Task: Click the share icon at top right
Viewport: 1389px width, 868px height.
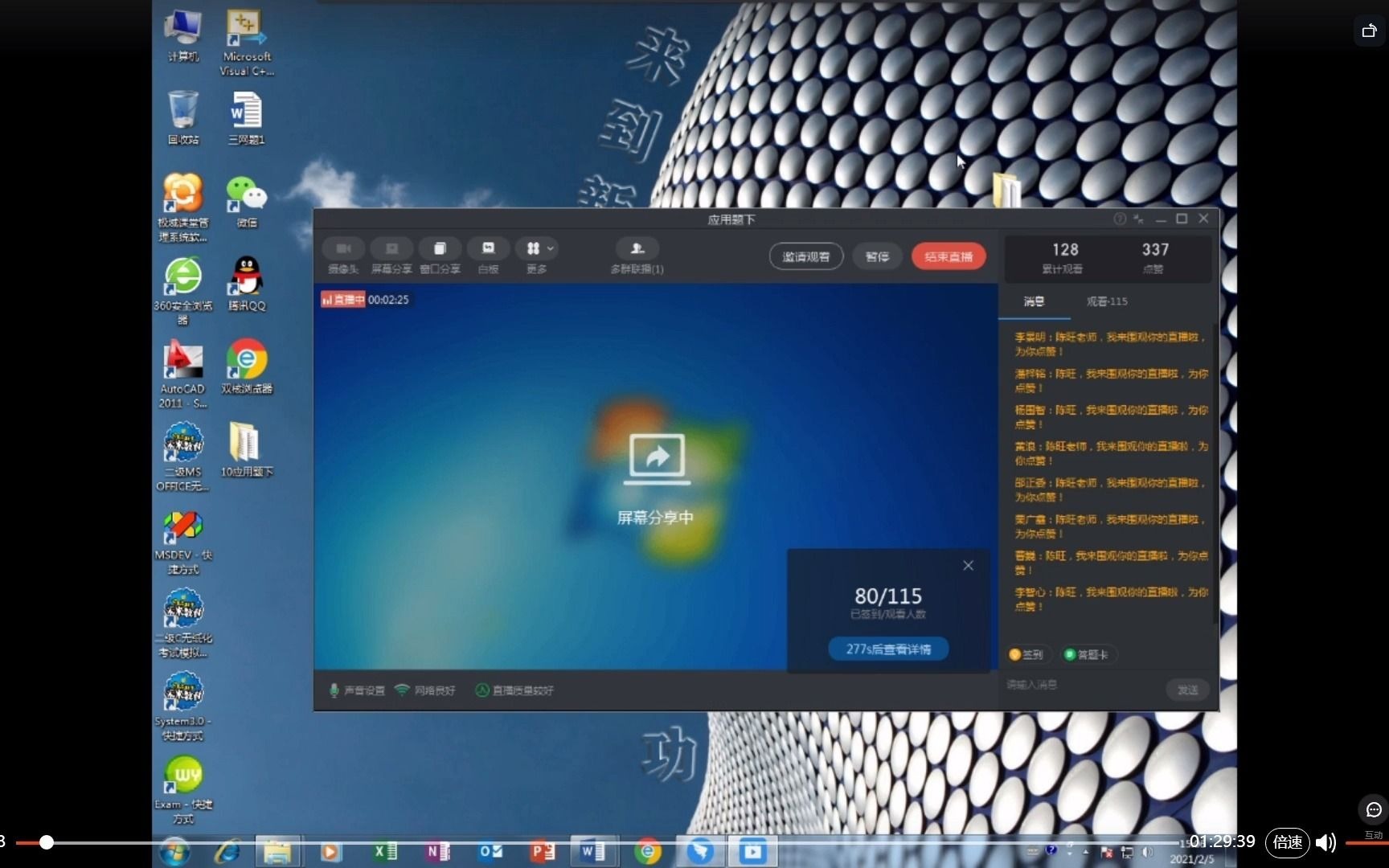Action: click(1369, 31)
